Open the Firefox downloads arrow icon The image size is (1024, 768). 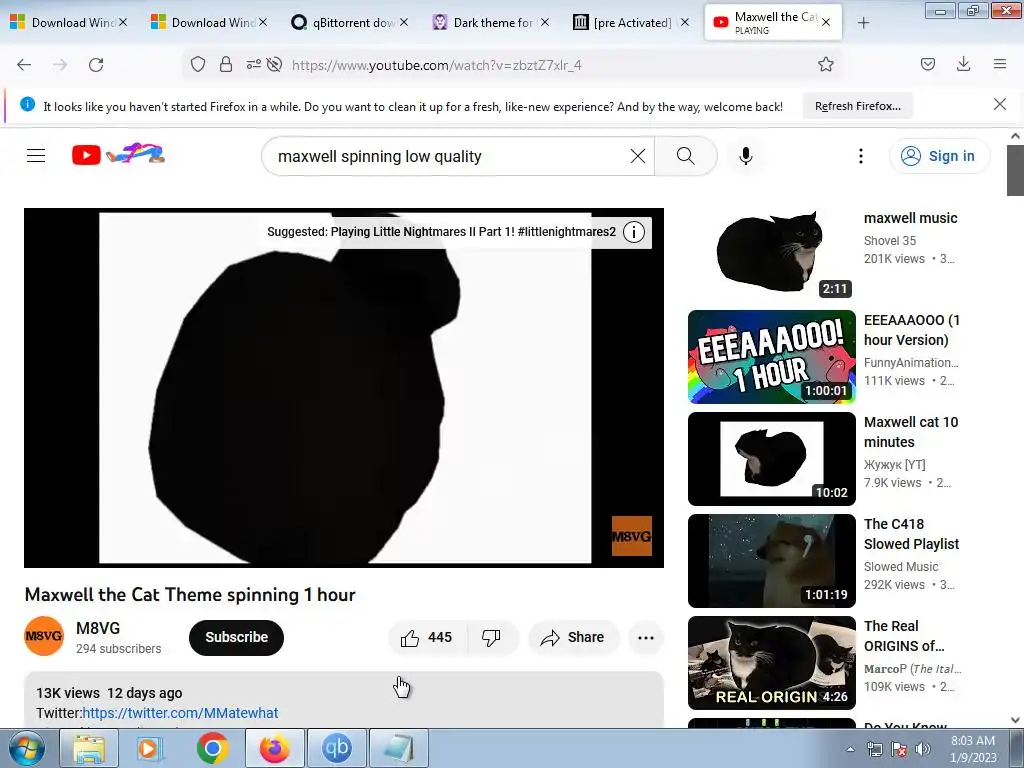pyautogui.click(x=963, y=64)
